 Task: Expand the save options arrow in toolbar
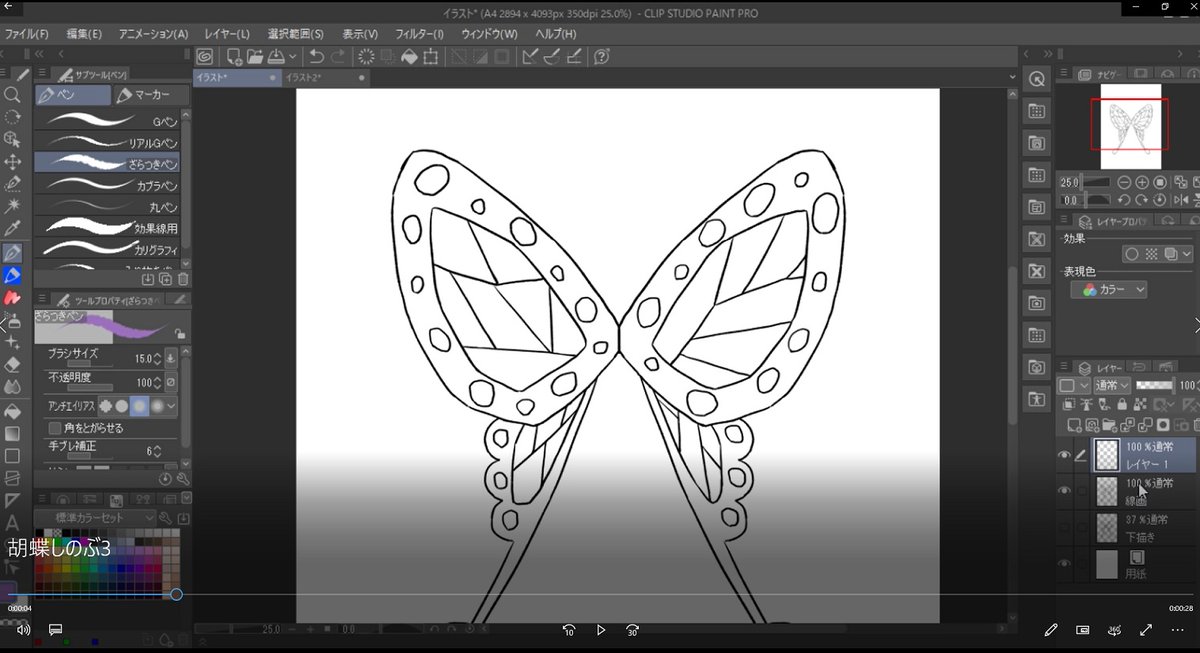point(291,56)
